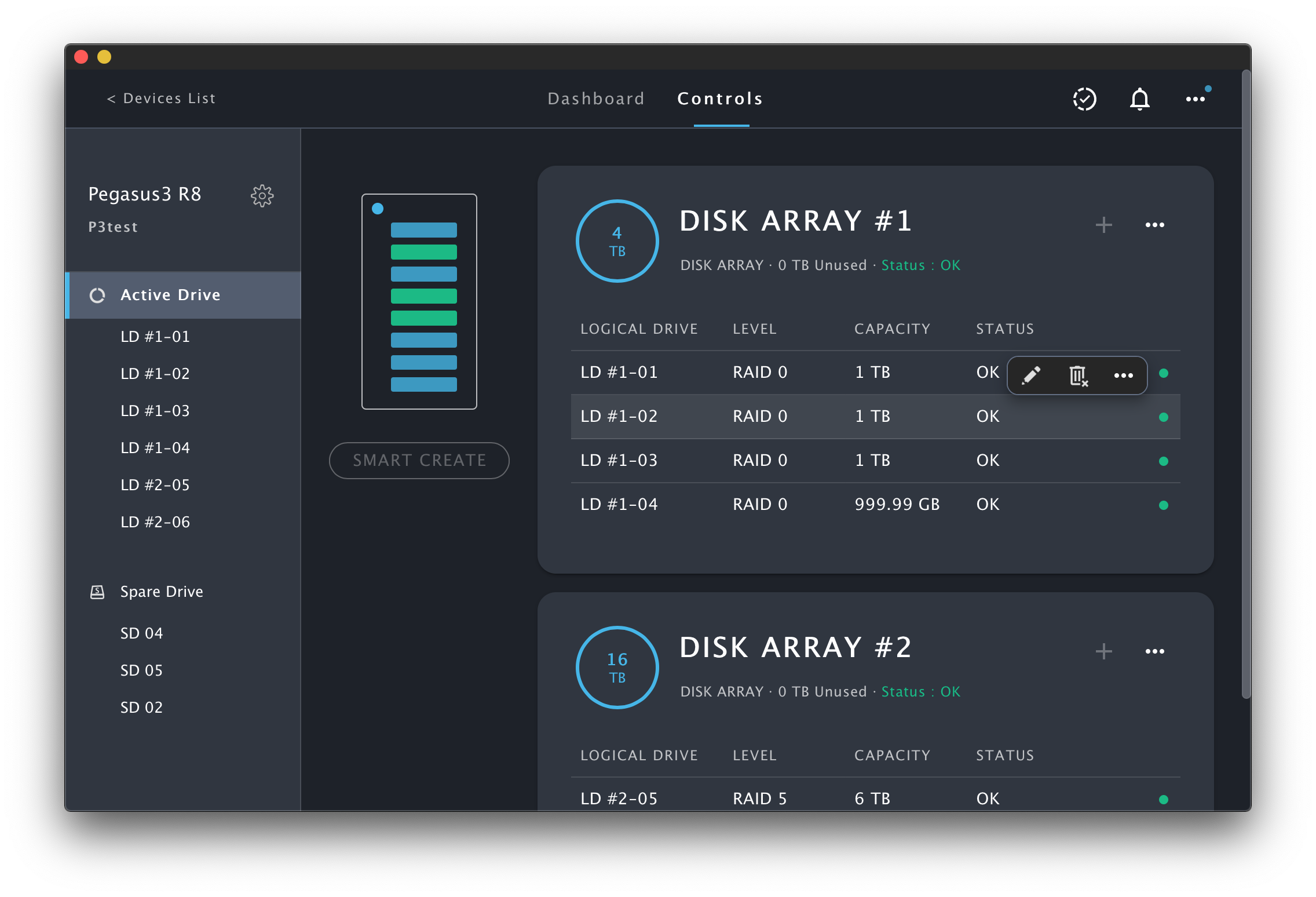Click the 16 TB capacity circle
Image resolution: width=1316 pixels, height=897 pixels.
(617, 668)
